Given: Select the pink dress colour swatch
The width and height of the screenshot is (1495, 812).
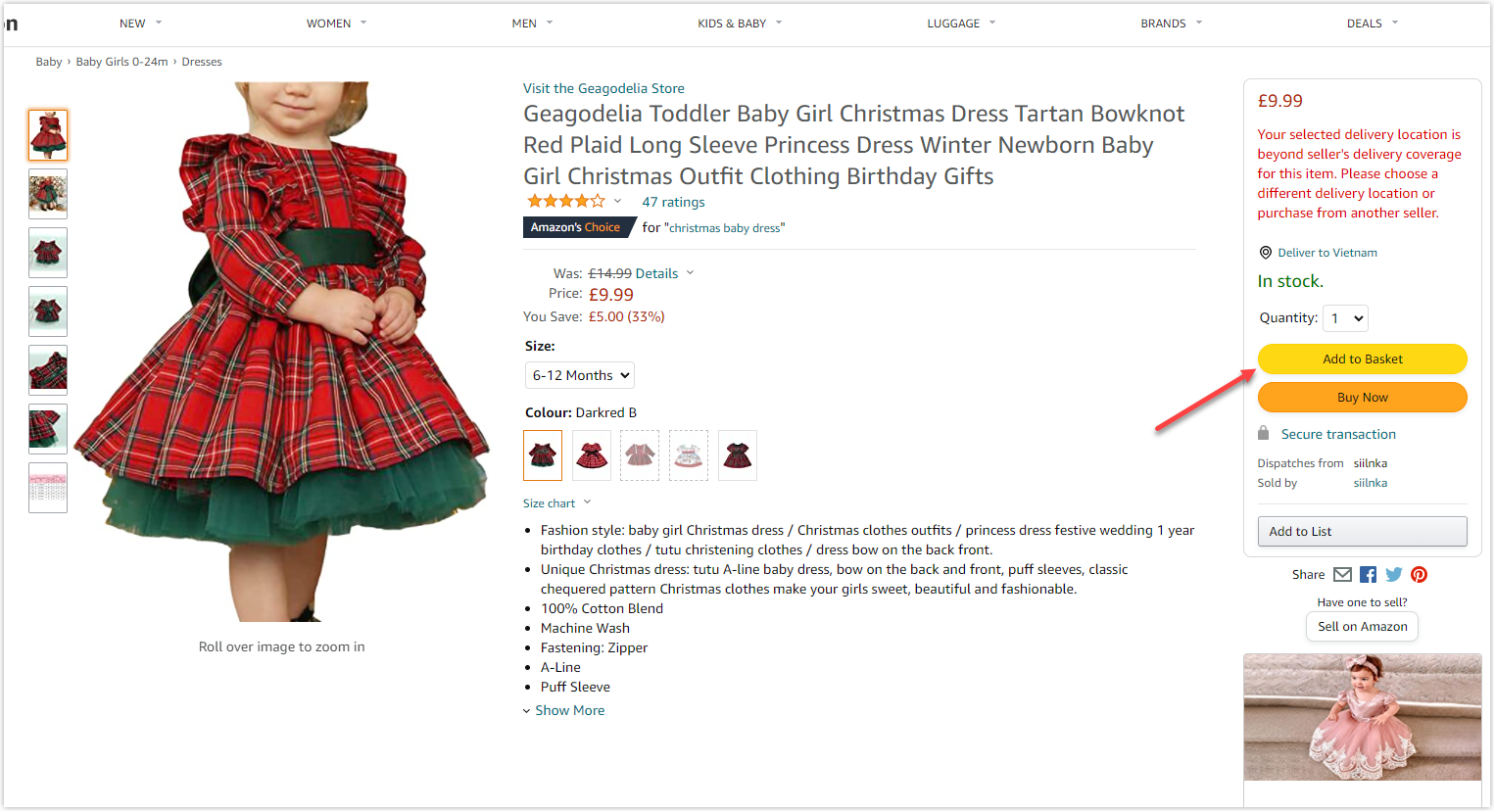Looking at the screenshot, I should pyautogui.click(x=640, y=455).
